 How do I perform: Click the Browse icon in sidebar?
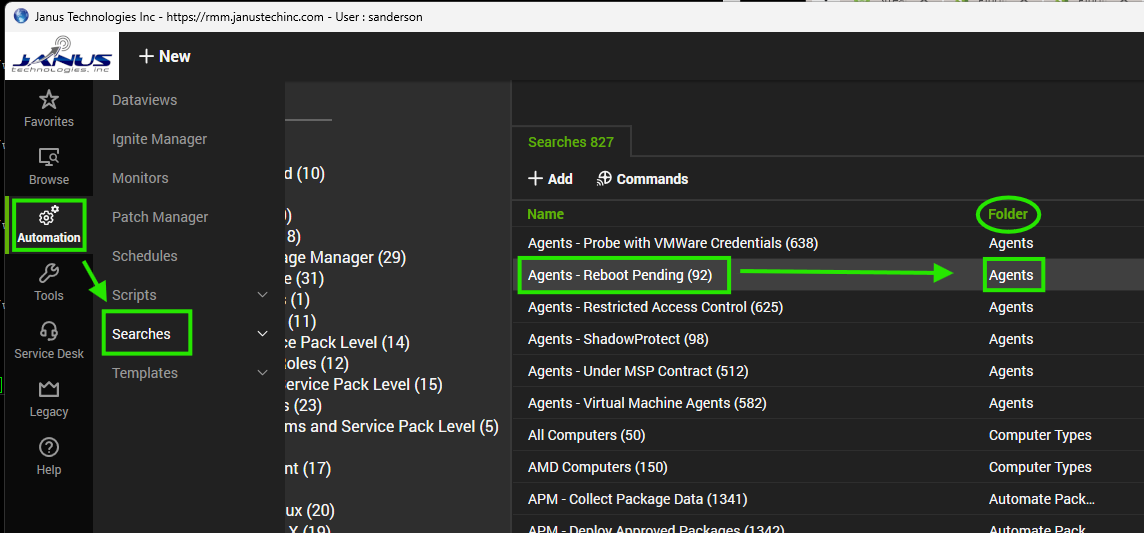click(x=49, y=158)
